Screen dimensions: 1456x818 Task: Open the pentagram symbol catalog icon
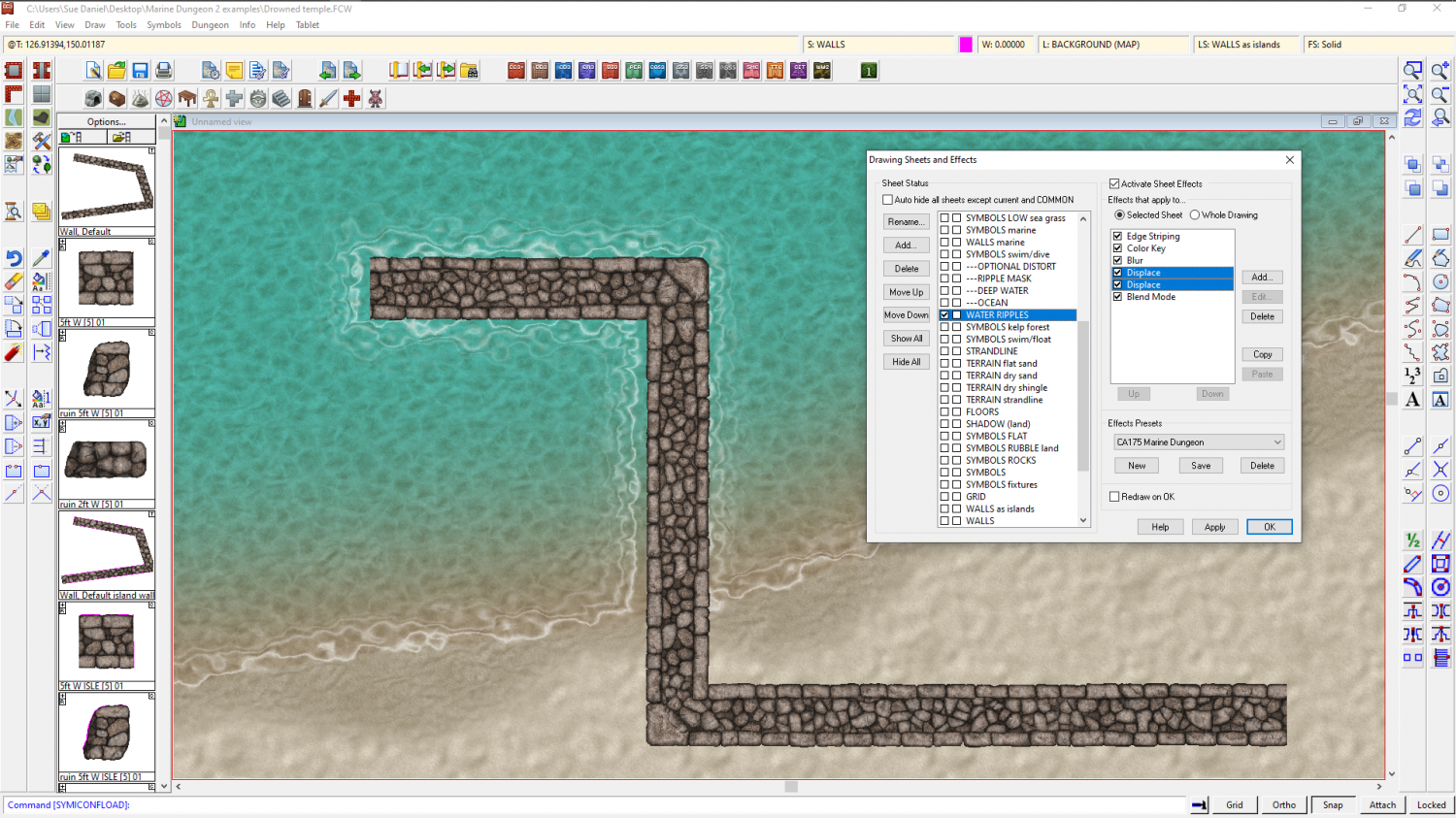pyautogui.click(x=164, y=98)
